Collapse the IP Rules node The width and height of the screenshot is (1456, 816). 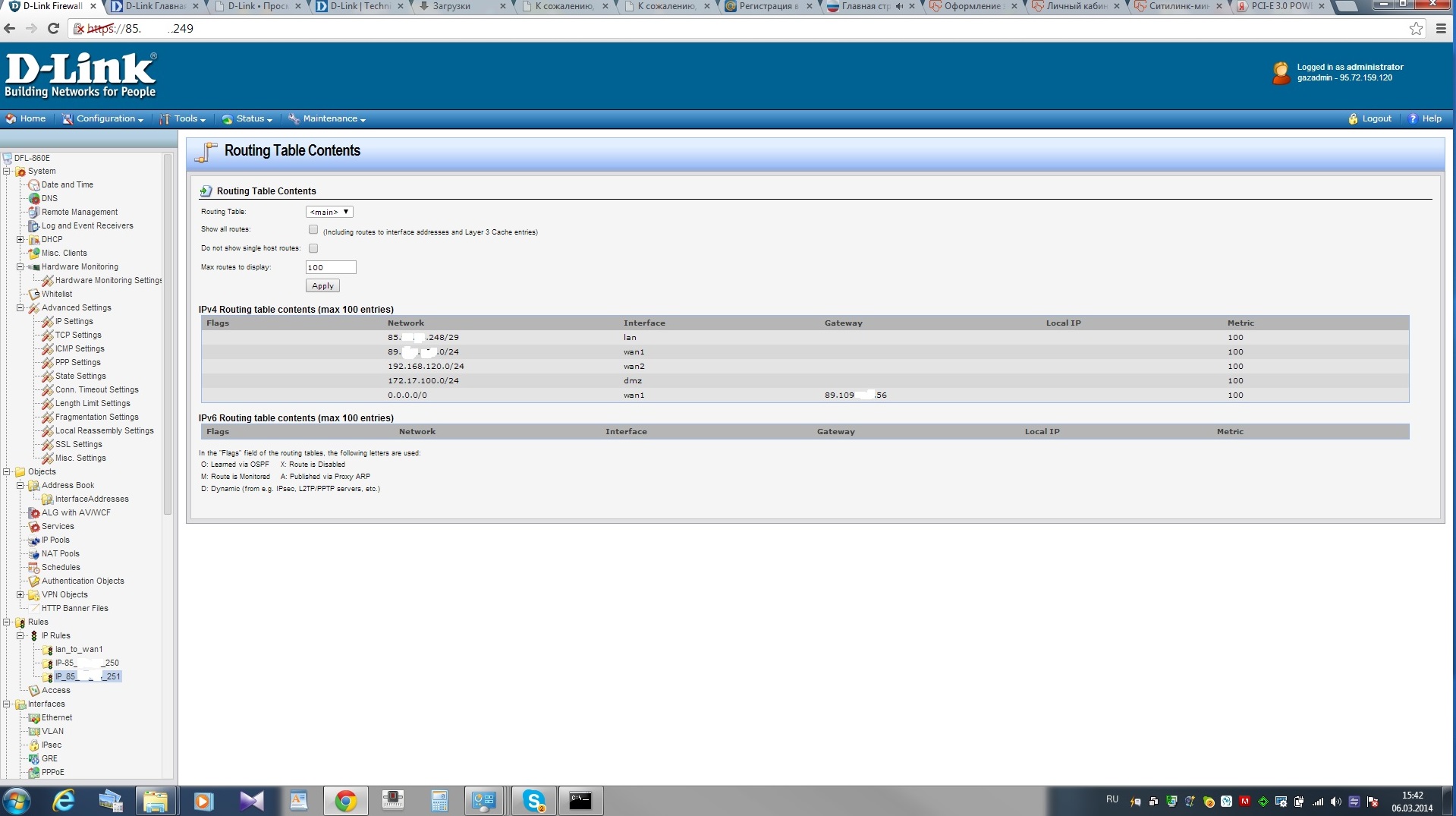(20, 636)
